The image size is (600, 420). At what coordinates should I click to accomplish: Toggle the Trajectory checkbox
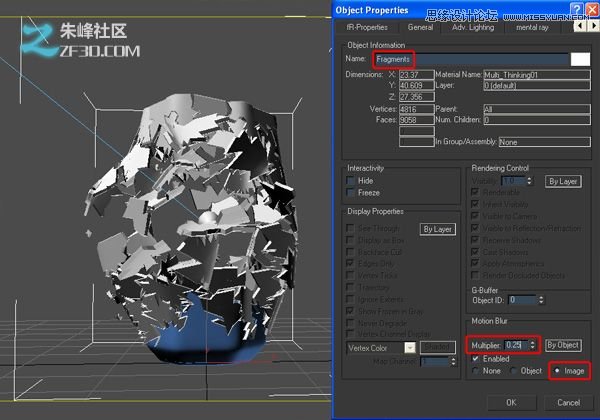(350, 287)
